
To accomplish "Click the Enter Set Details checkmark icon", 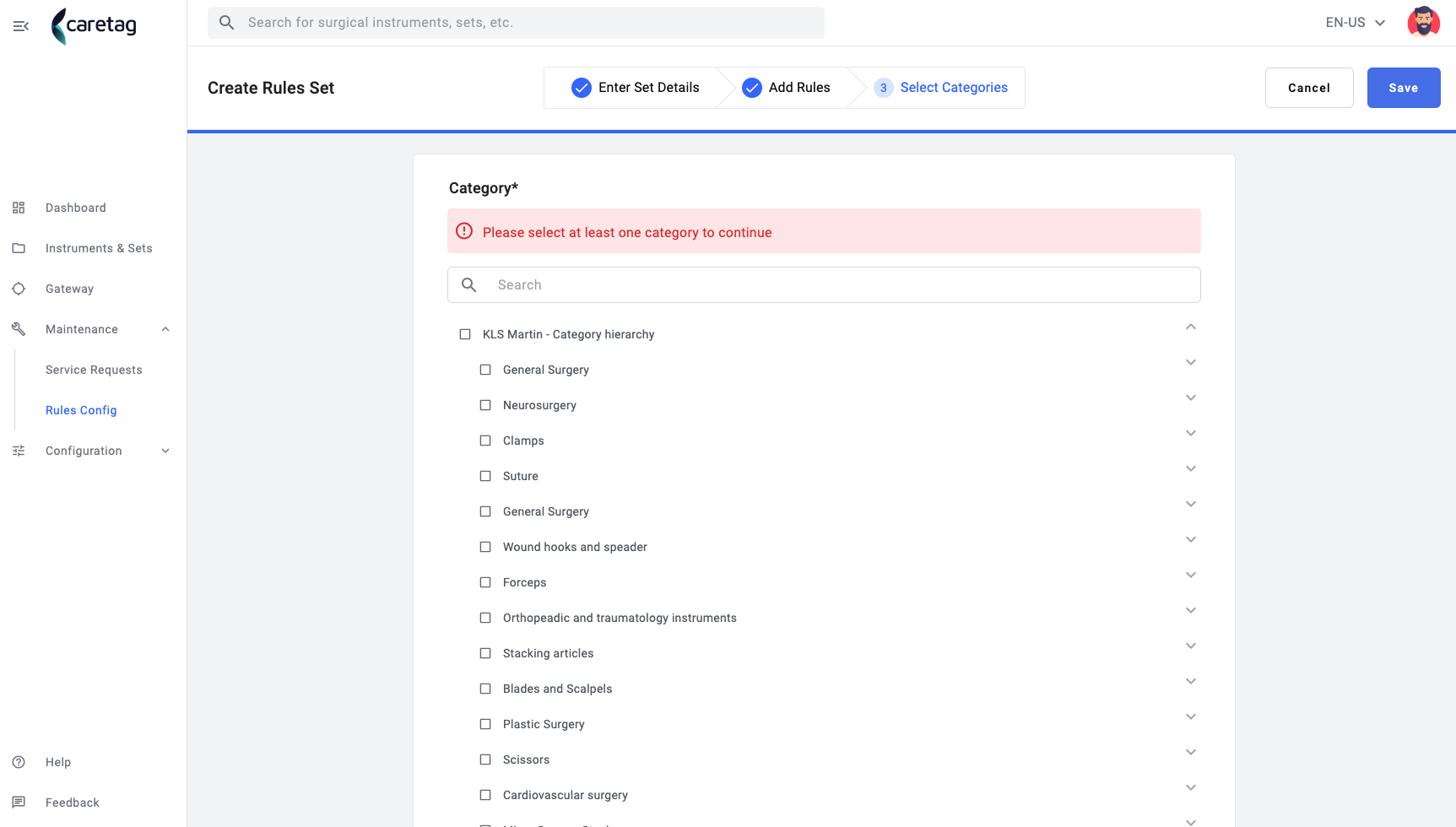I will pyautogui.click(x=582, y=88).
